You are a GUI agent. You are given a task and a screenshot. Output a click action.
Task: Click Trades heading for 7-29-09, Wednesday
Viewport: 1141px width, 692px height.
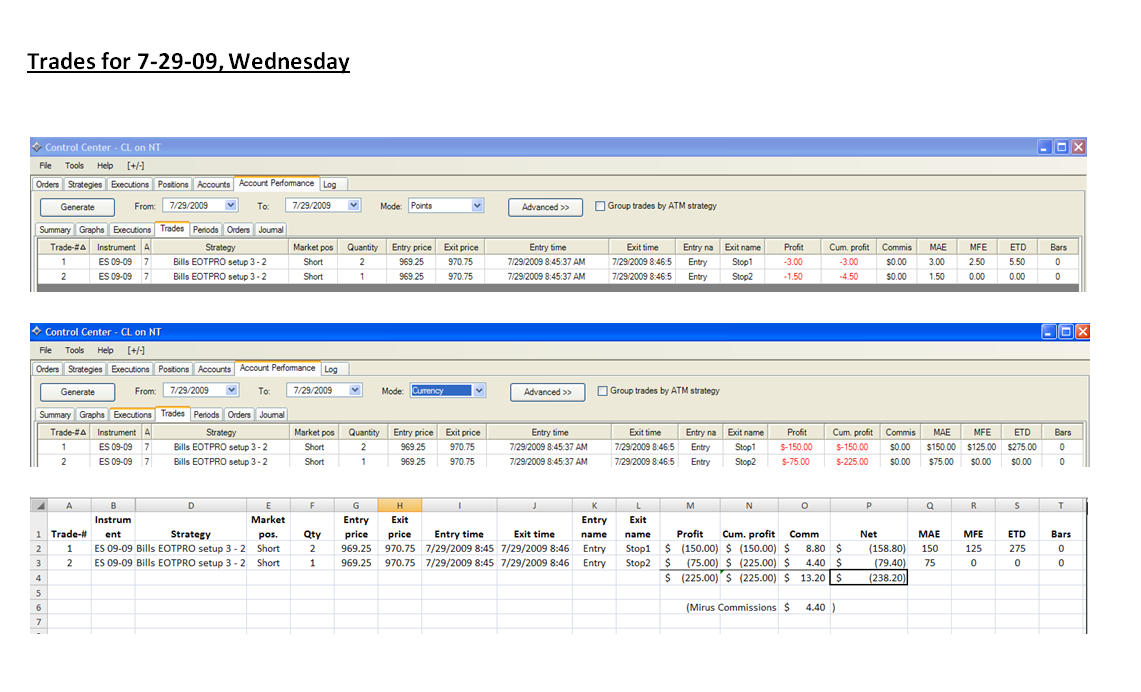pyautogui.click(x=188, y=61)
